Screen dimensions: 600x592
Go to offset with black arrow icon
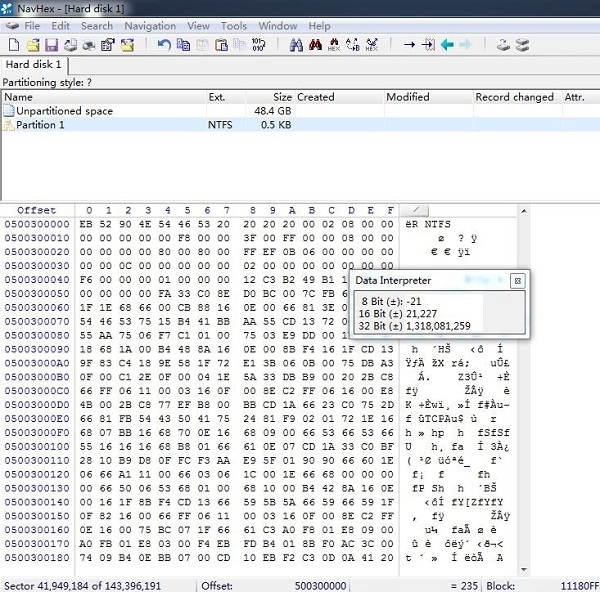[x=409, y=45]
